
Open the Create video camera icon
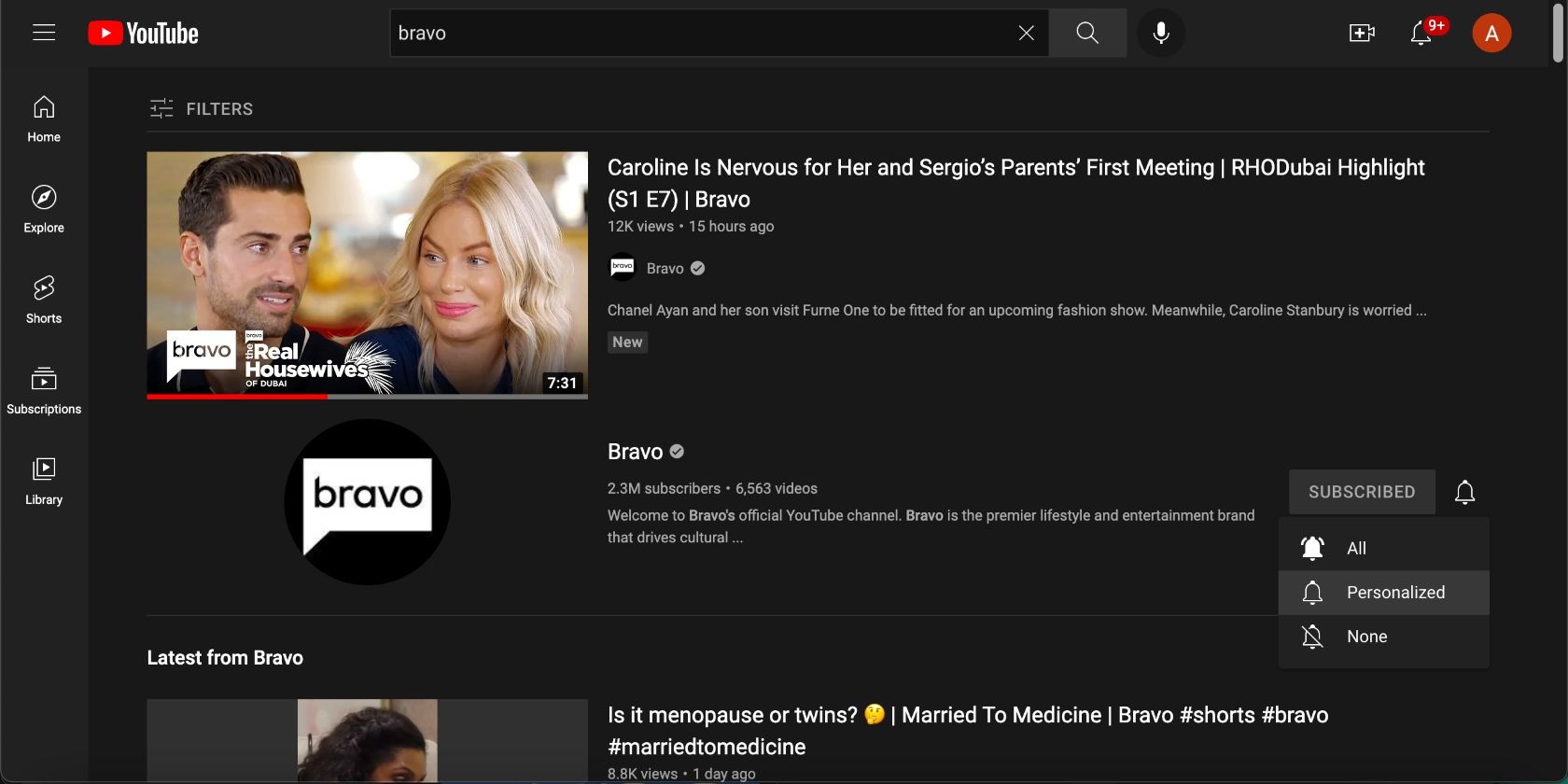click(x=1362, y=33)
